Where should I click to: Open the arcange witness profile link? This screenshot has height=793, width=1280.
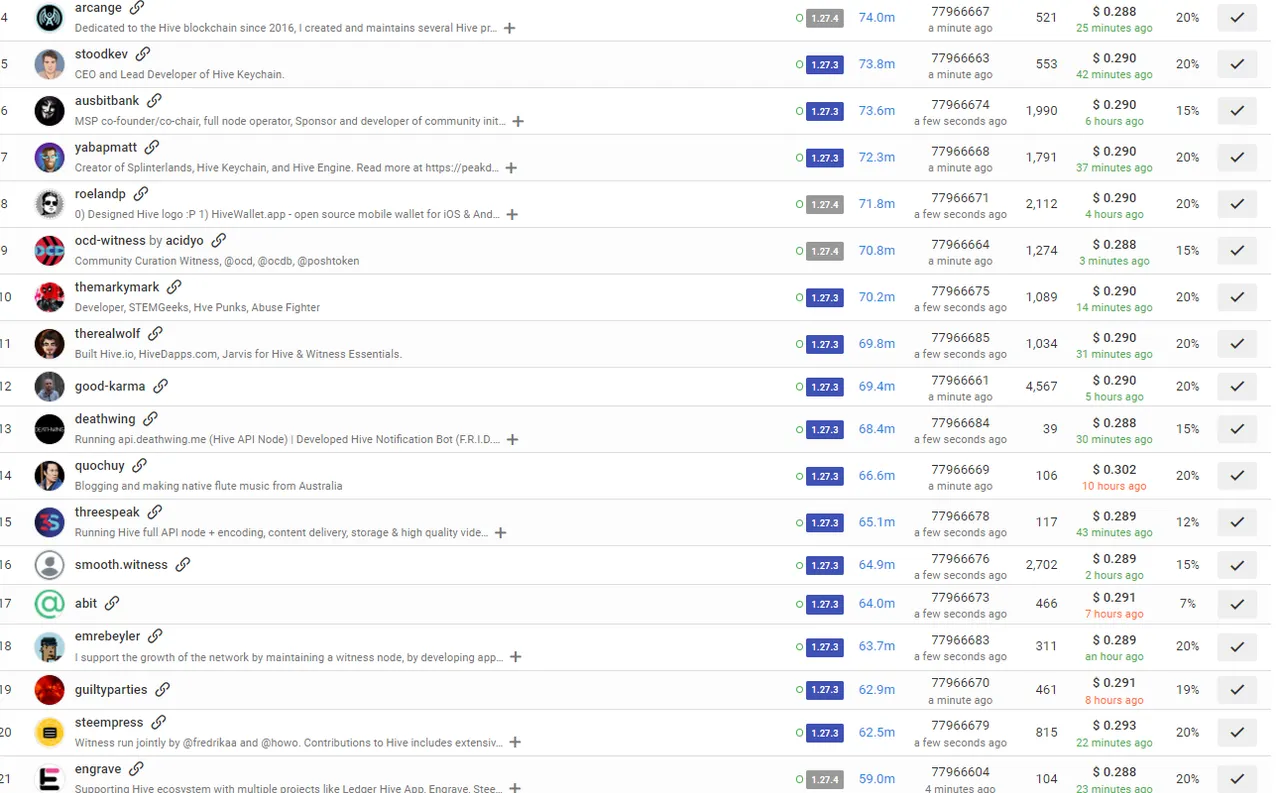coord(98,8)
